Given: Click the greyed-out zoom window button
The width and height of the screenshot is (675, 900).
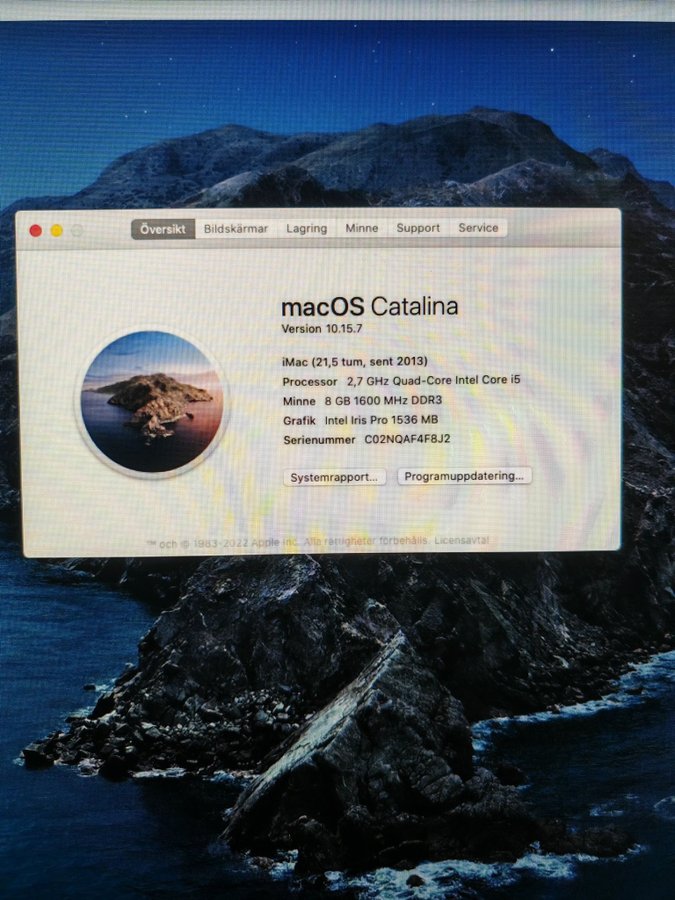Looking at the screenshot, I should (78, 231).
